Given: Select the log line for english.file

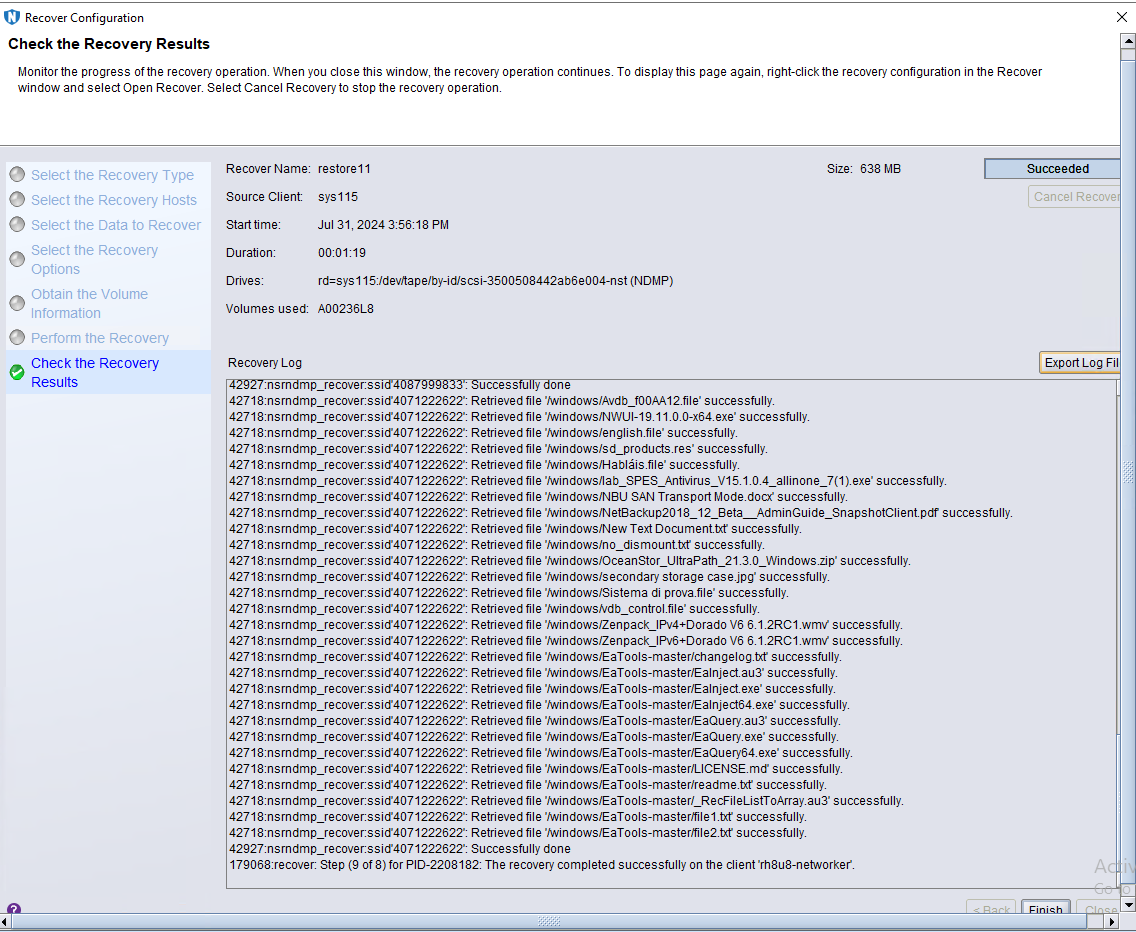Looking at the screenshot, I should [x=483, y=433].
